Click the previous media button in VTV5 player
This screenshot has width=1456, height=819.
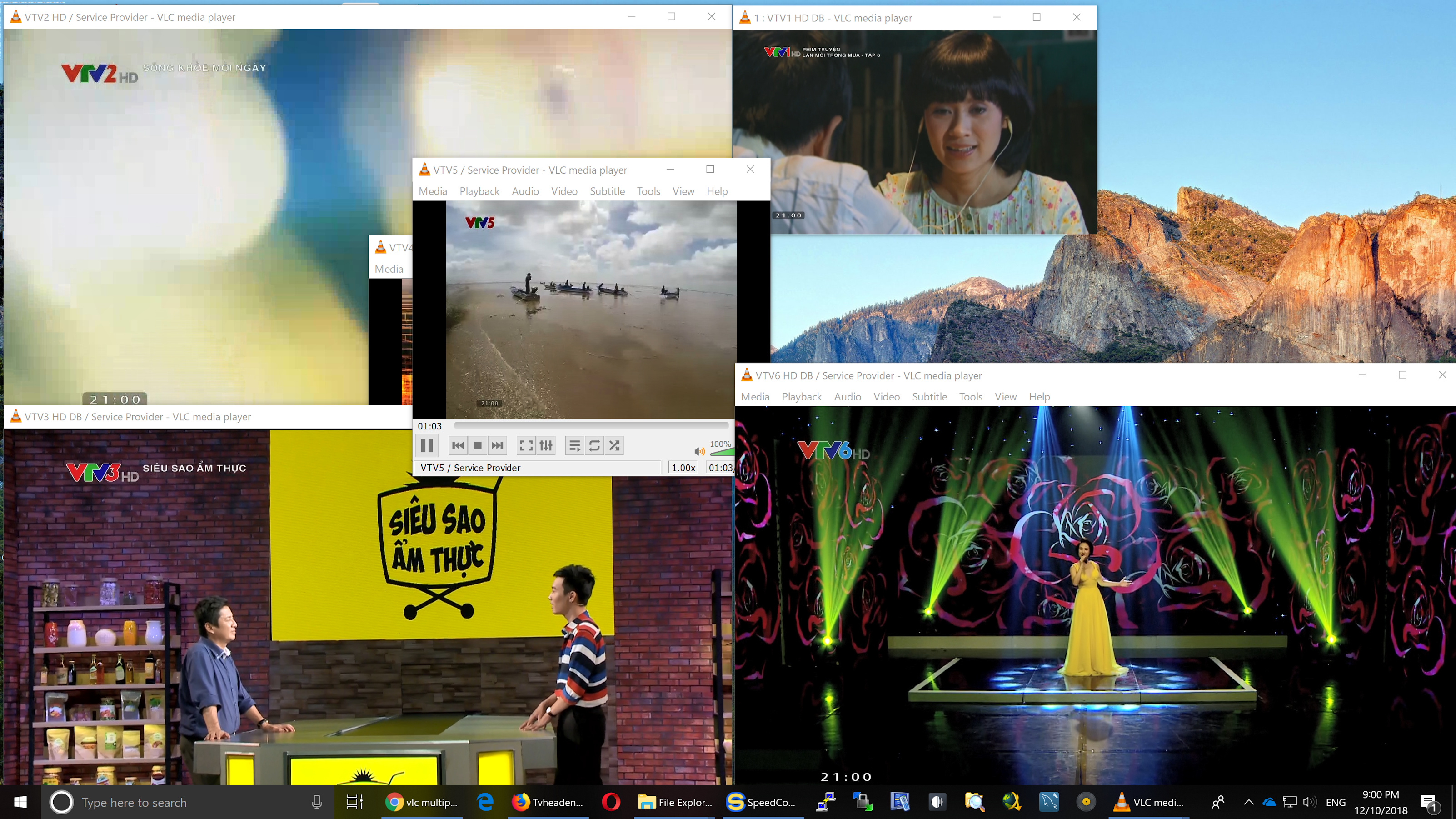(458, 446)
